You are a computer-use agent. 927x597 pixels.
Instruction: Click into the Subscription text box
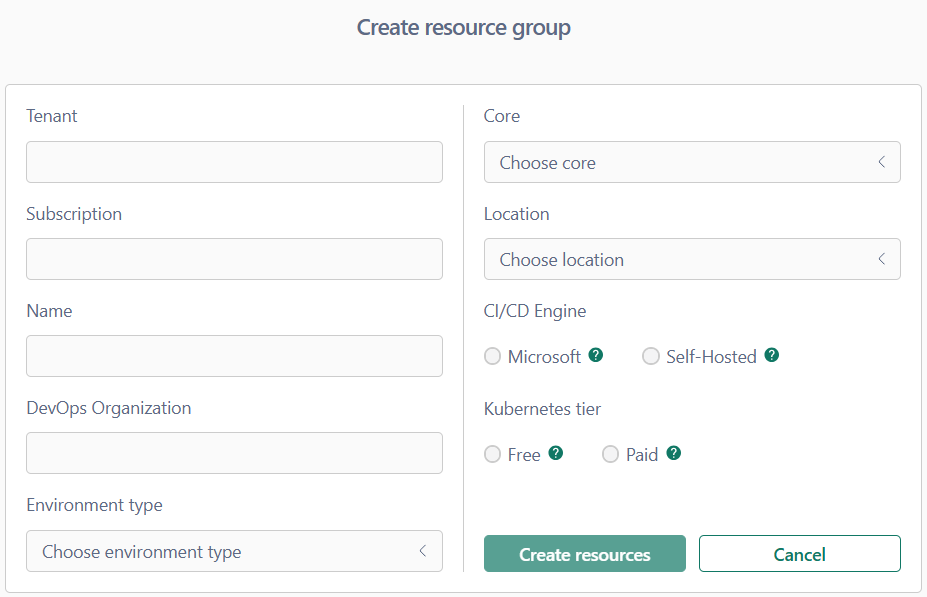click(x=234, y=259)
